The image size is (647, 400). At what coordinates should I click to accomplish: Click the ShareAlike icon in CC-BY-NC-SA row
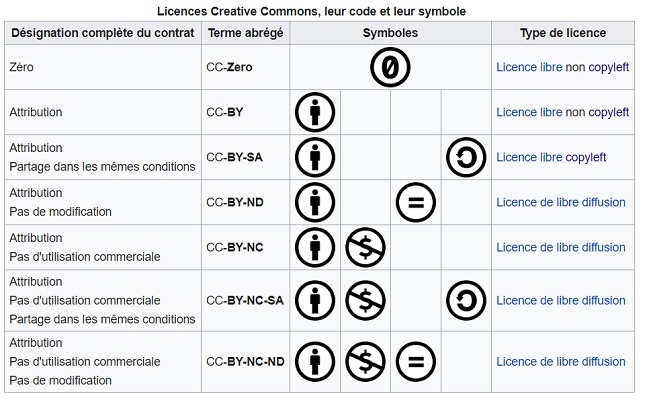click(465, 300)
